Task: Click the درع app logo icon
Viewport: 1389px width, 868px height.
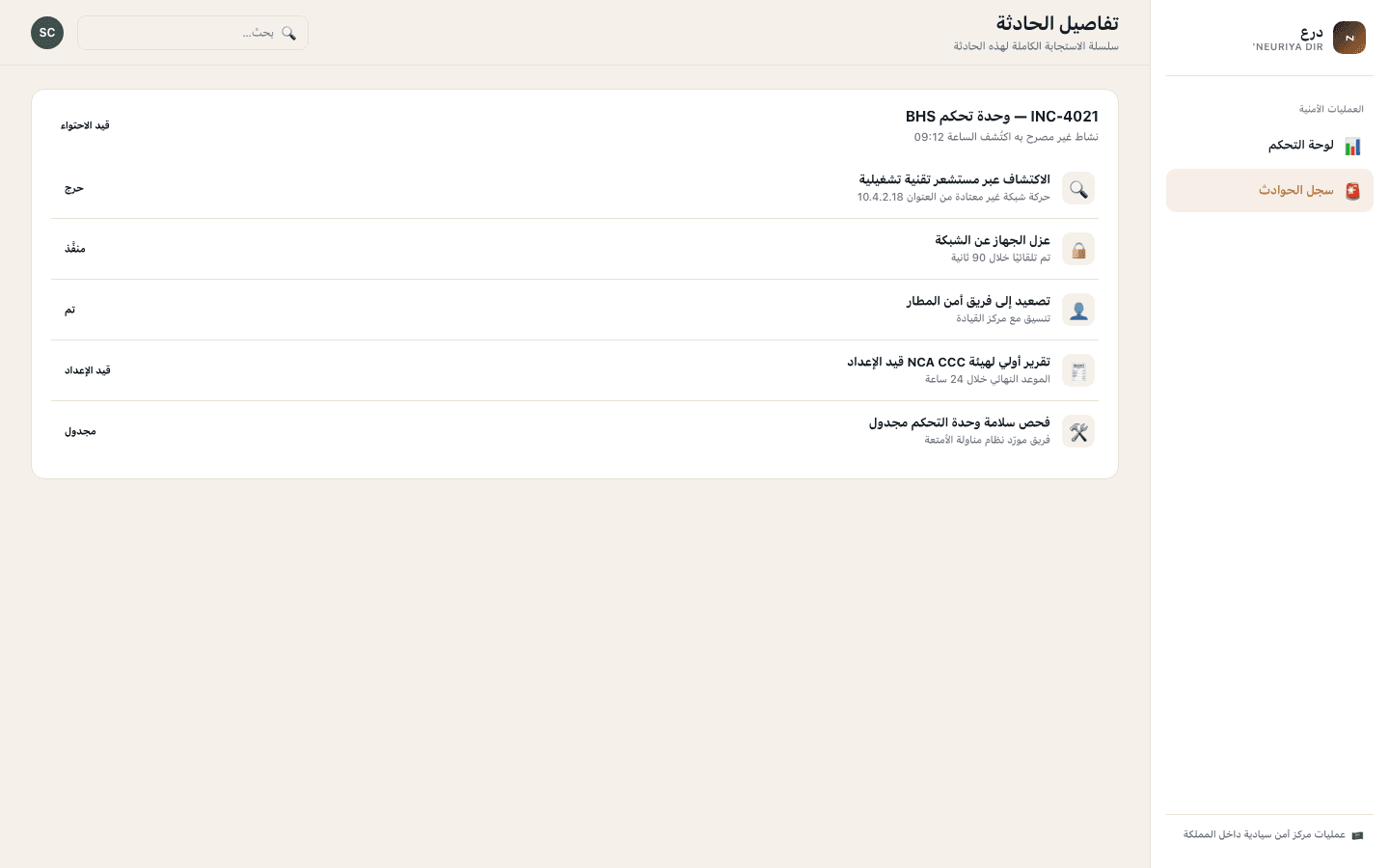Action: pyautogui.click(x=1349, y=38)
